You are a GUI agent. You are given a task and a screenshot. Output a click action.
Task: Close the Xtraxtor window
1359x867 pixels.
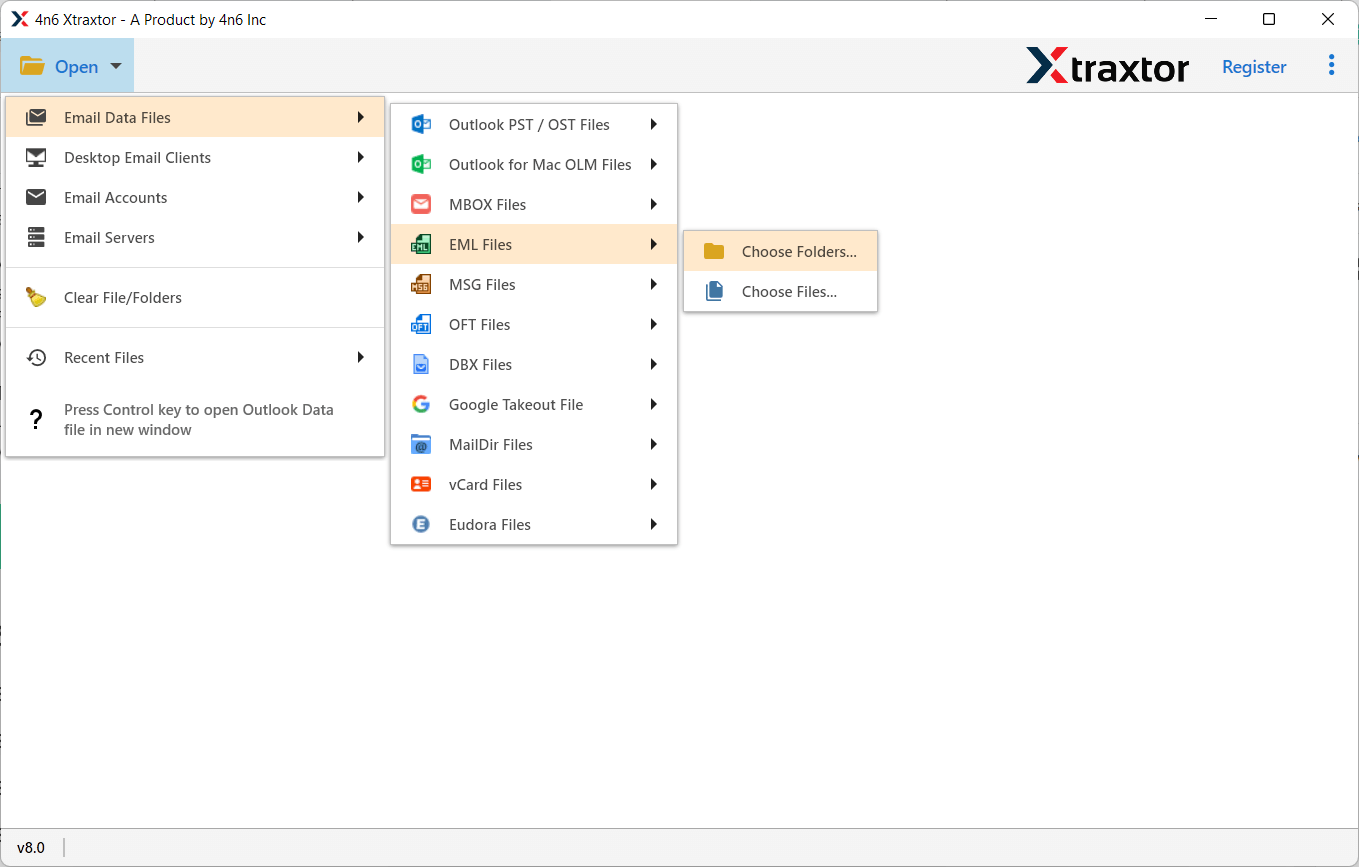tap(1328, 19)
